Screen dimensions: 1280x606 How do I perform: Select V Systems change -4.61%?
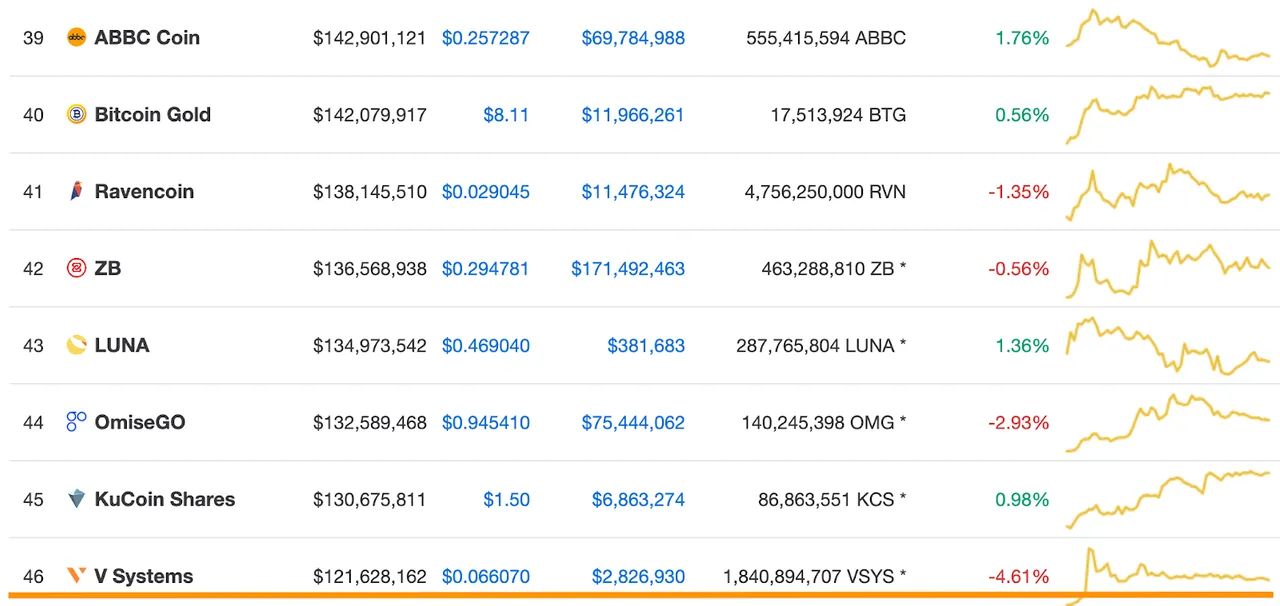coord(1019,577)
